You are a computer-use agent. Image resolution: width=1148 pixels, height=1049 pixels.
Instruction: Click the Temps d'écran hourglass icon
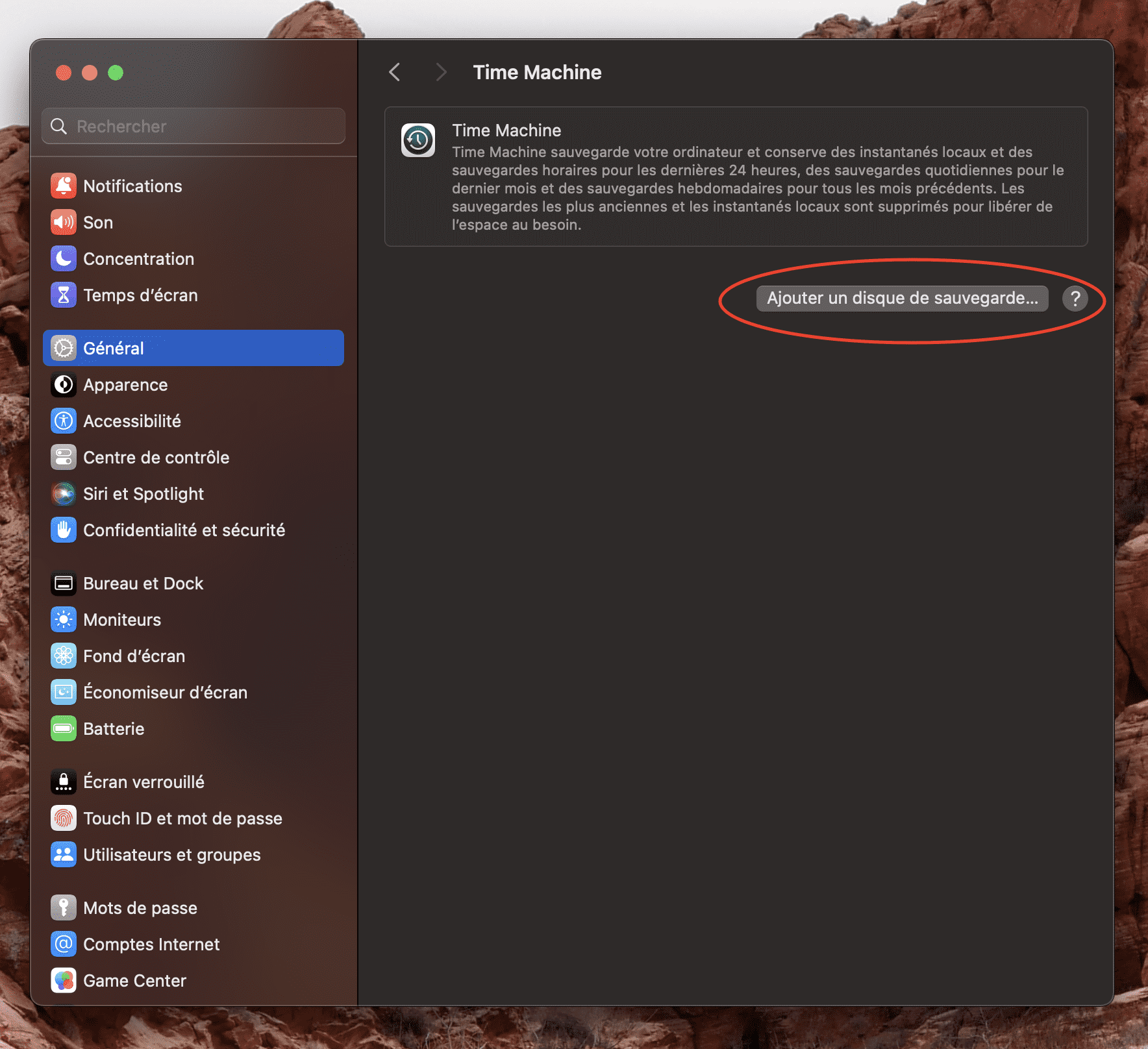64,295
